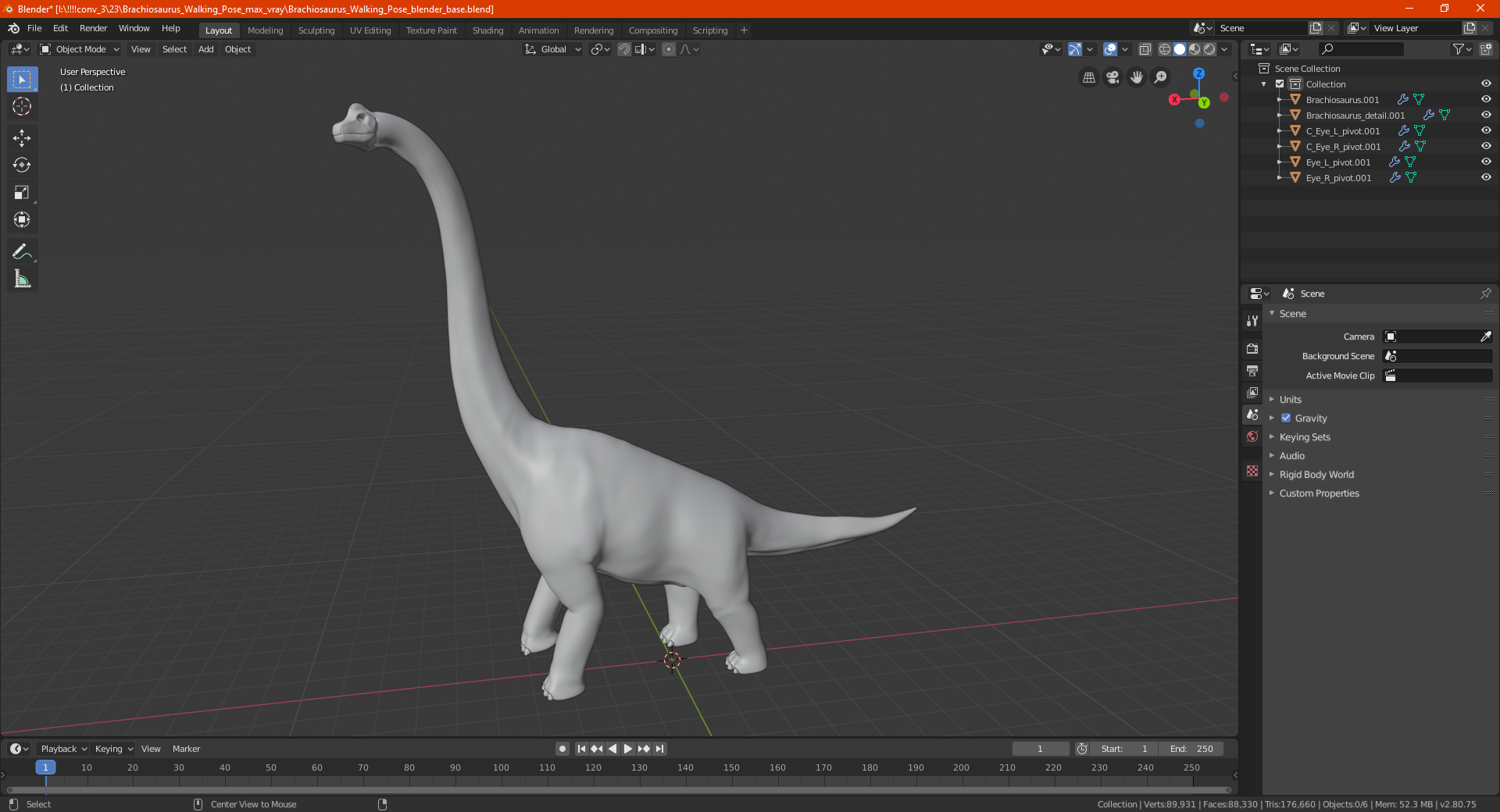The height and width of the screenshot is (812, 1500).
Task: Switch to the Shading workspace tab
Action: pos(487,30)
